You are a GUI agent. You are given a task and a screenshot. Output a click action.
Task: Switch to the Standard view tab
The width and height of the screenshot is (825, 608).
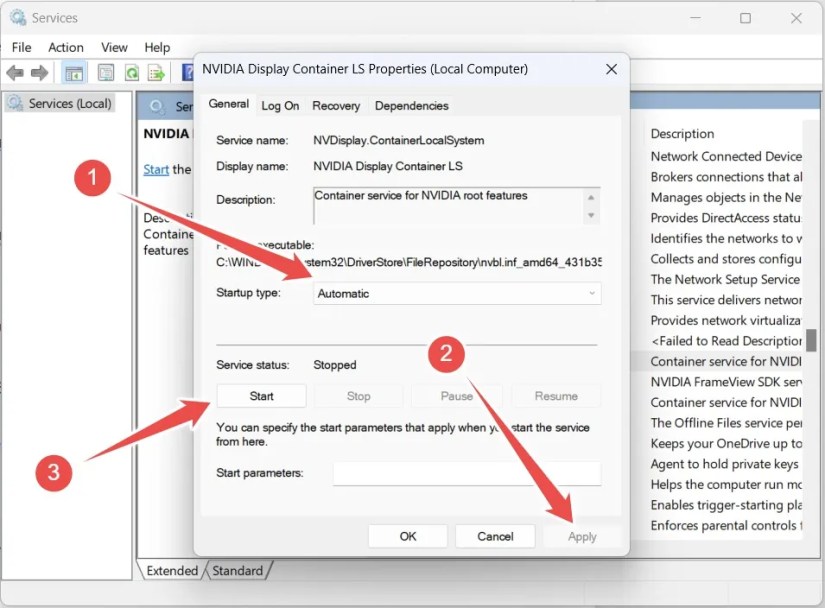(237, 571)
